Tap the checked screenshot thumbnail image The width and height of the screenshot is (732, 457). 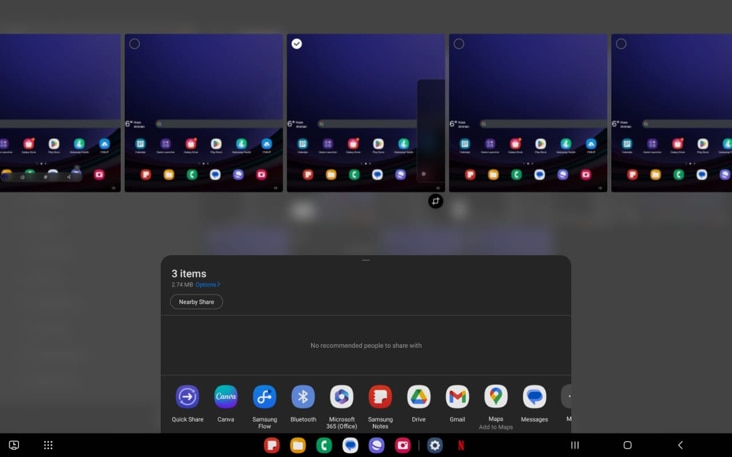click(x=366, y=112)
